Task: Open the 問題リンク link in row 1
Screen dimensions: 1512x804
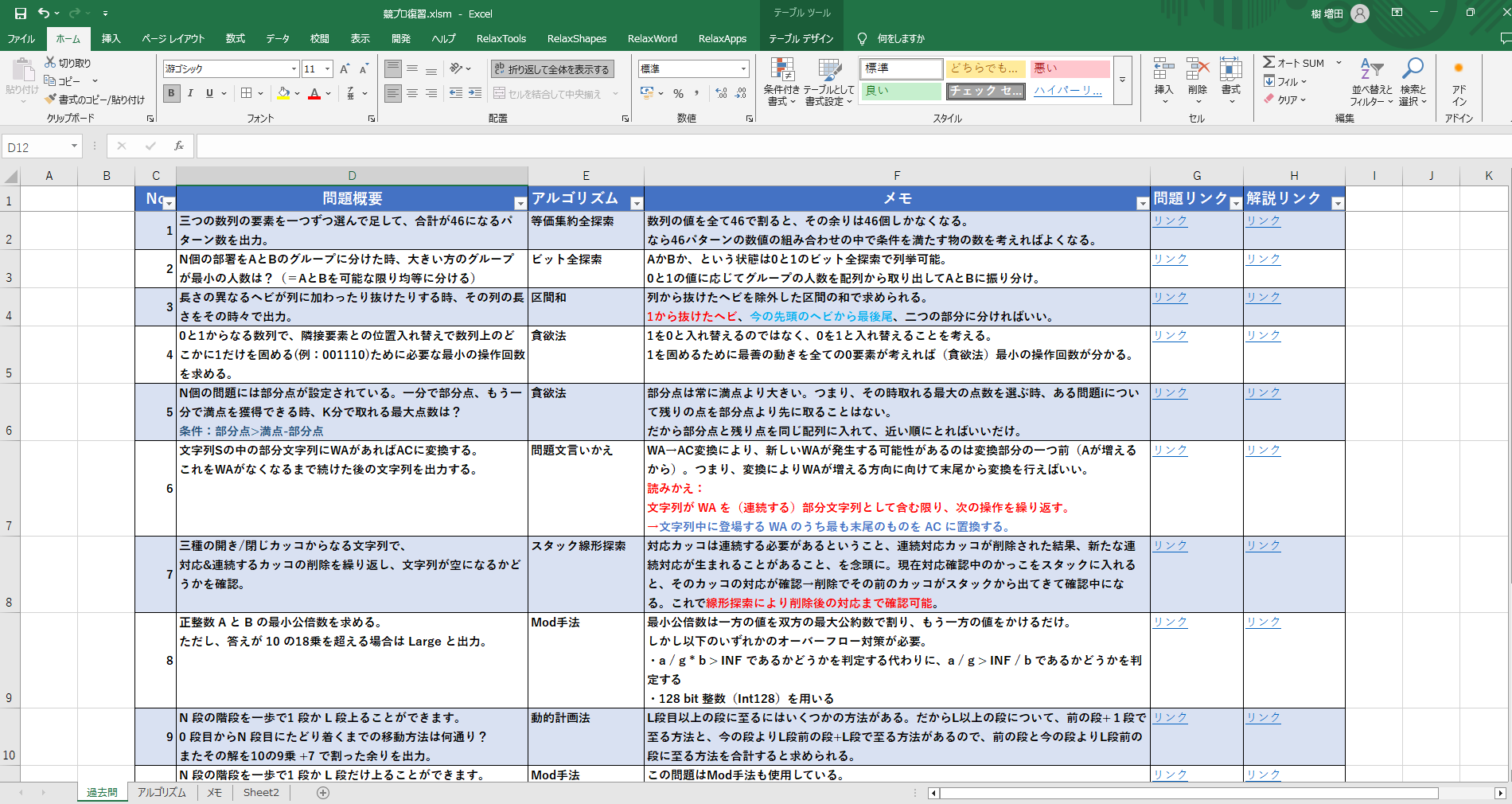Action: [1170, 221]
